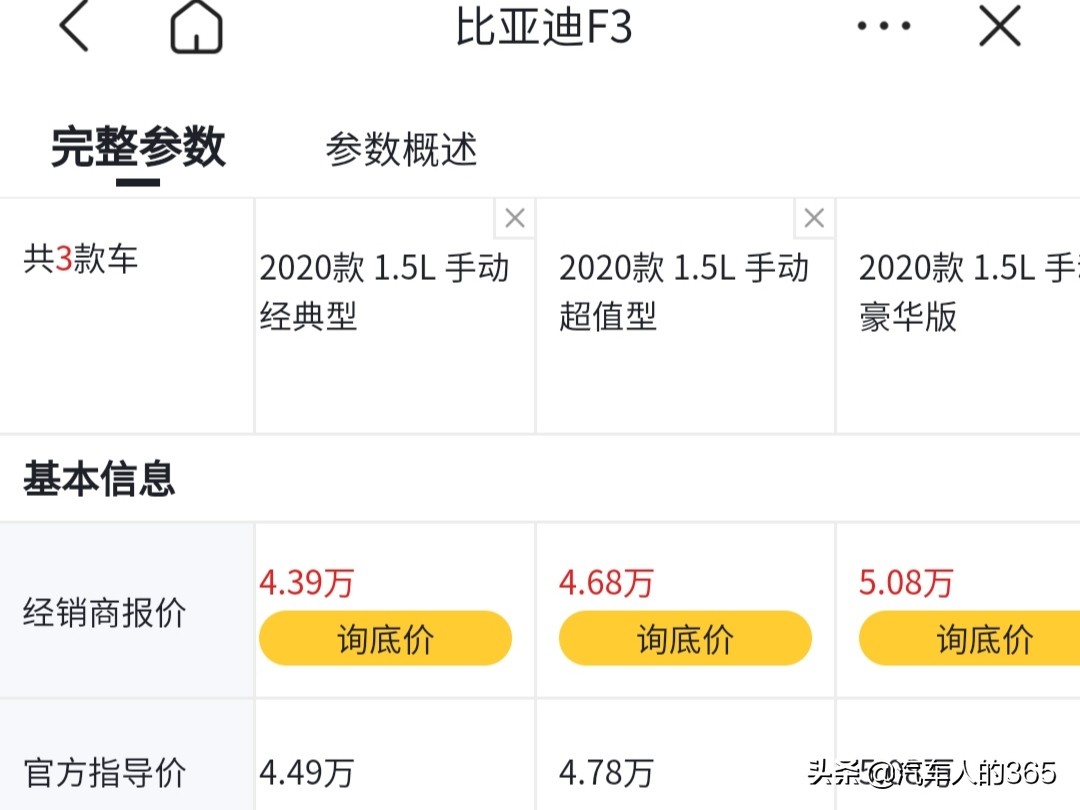The height and width of the screenshot is (810, 1080).
Task: Select the 2020款 1.5L 手动 超值型 header
Action: tap(683, 292)
